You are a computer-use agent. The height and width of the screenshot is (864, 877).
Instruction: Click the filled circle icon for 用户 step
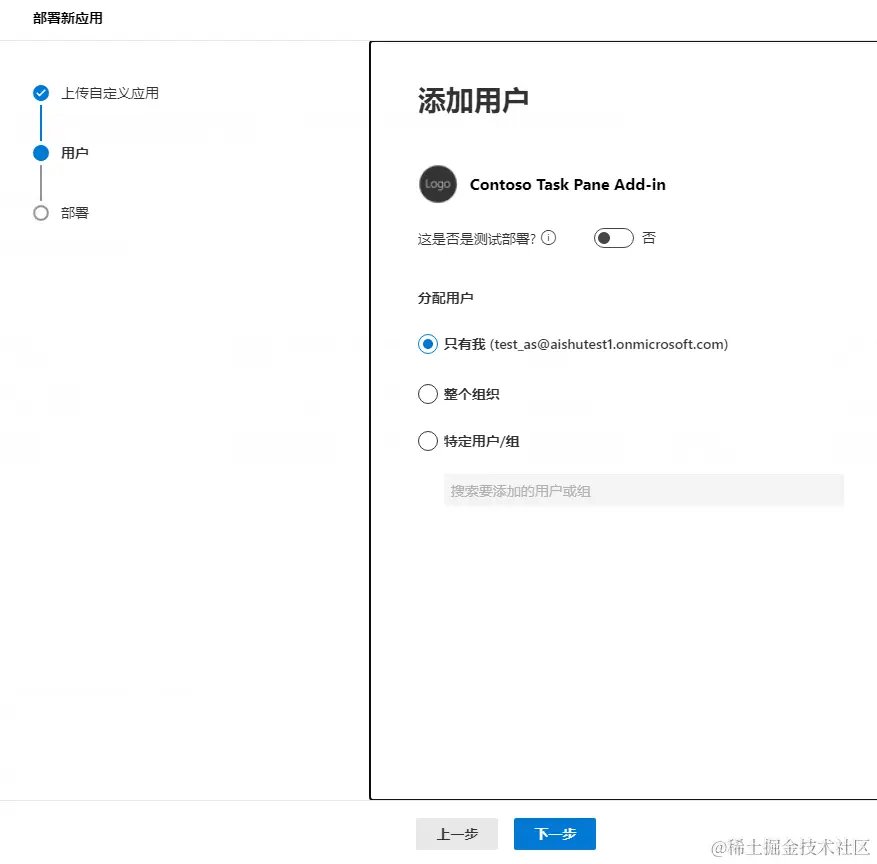point(40,153)
